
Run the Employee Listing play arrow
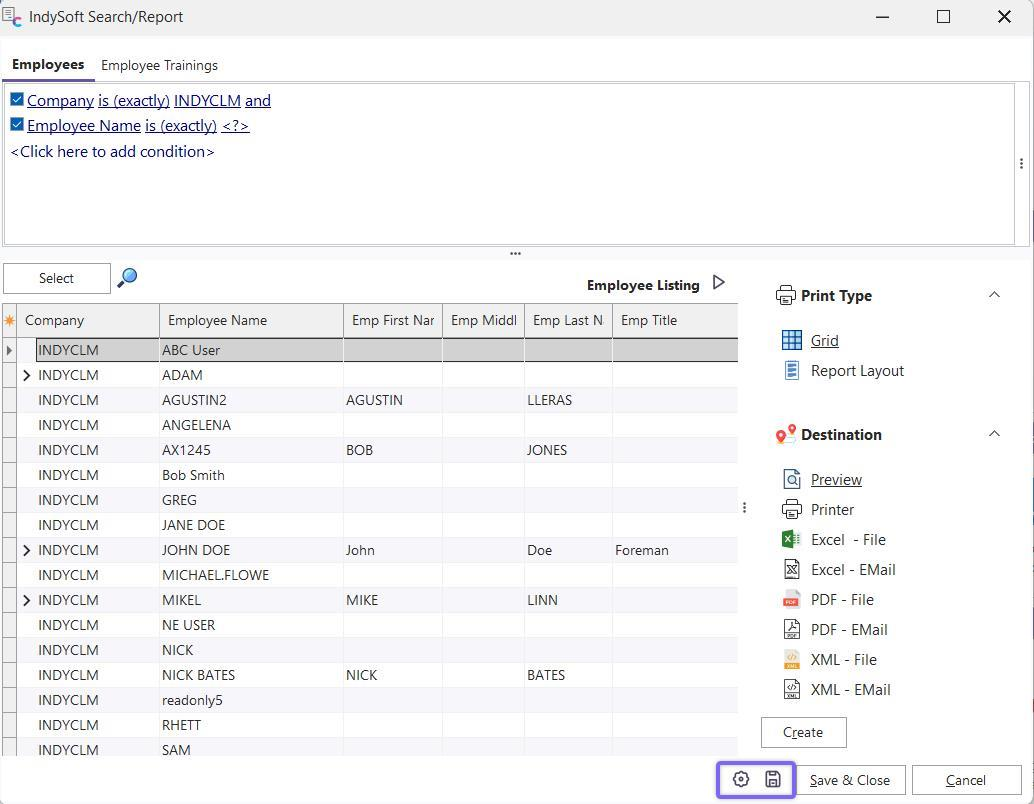pyautogui.click(x=718, y=283)
